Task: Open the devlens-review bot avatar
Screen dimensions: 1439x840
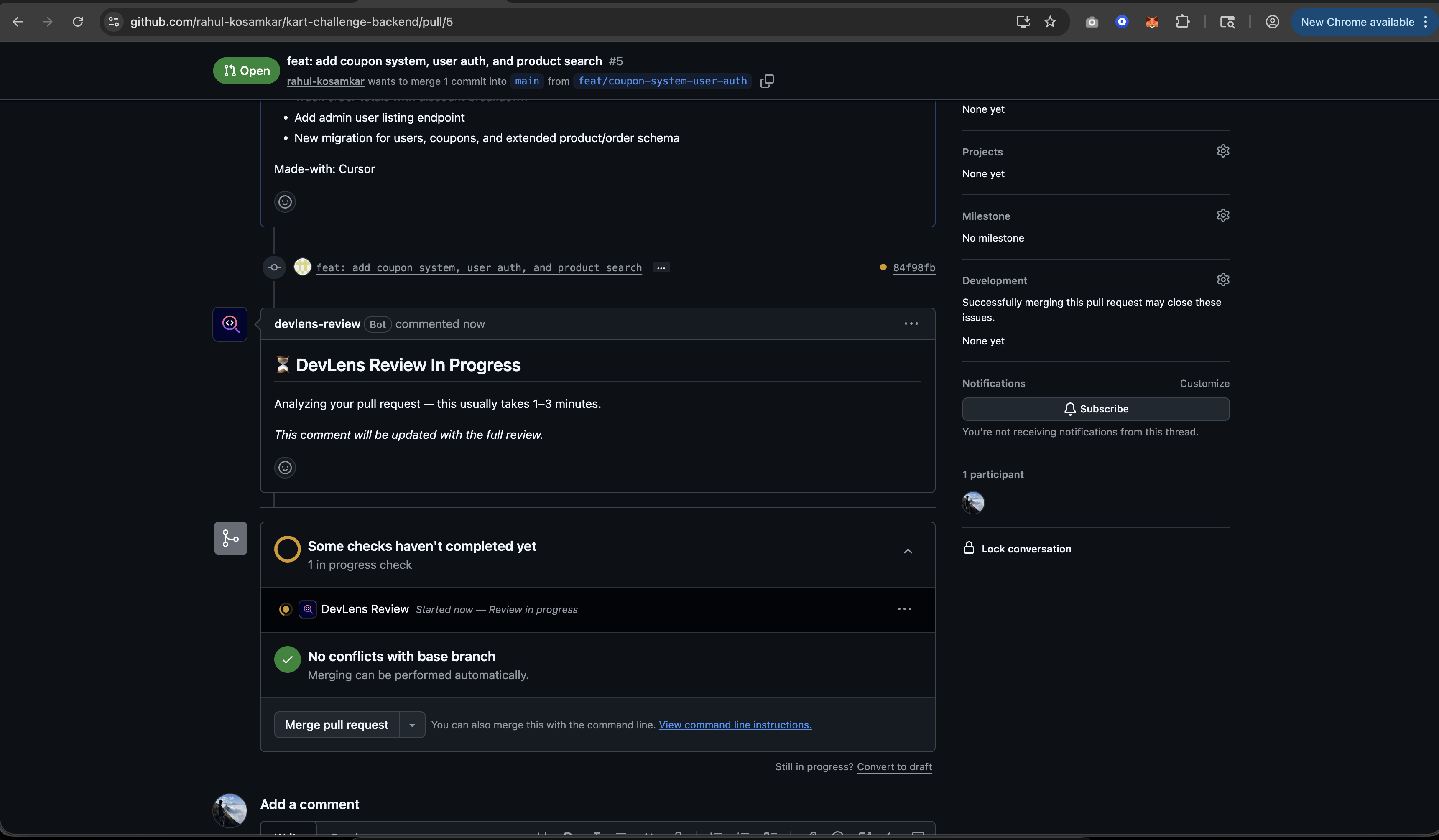Action: [x=230, y=324]
